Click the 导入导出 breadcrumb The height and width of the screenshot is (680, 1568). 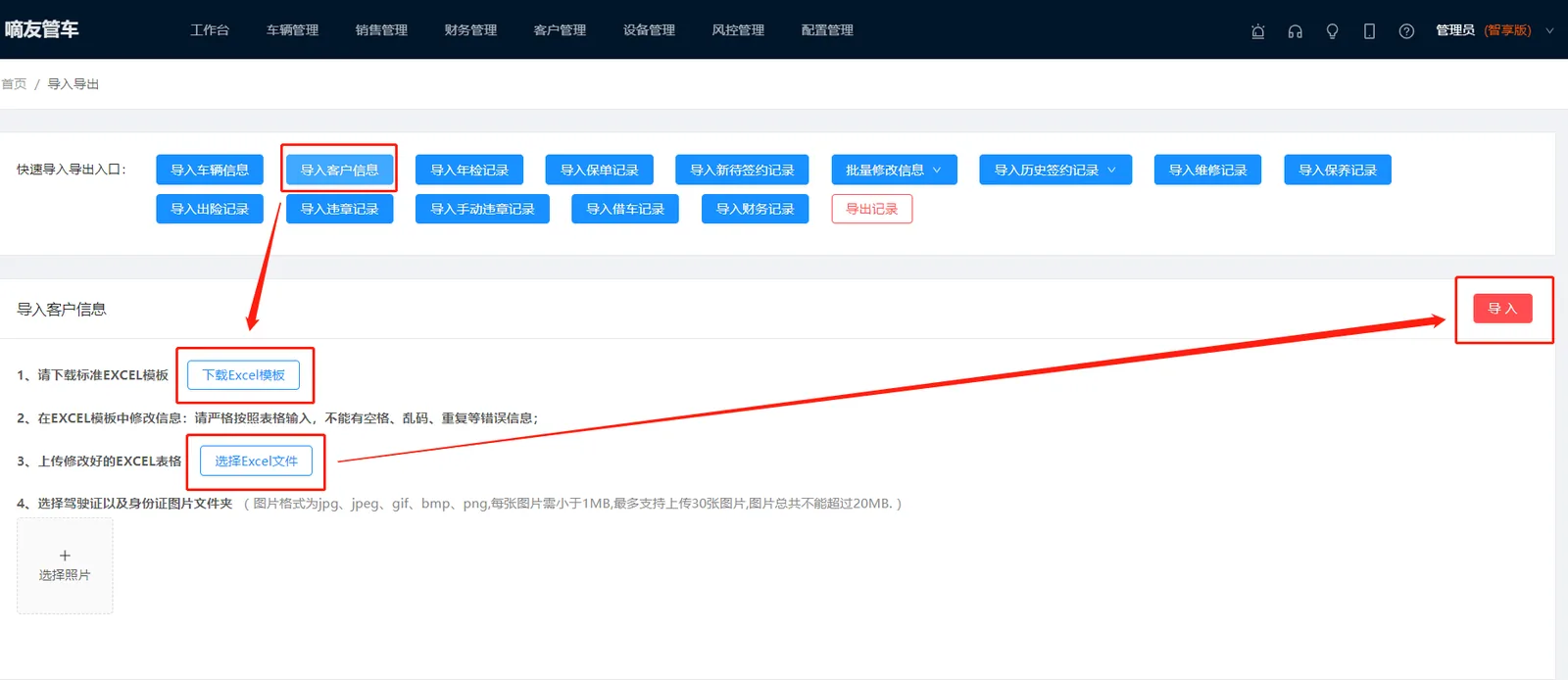pyautogui.click(x=73, y=84)
